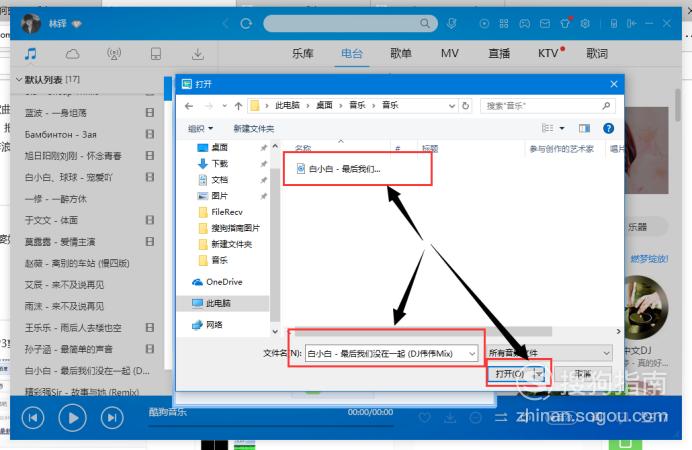Open the FileRecv folder
692x450 pixels.
click(227, 212)
